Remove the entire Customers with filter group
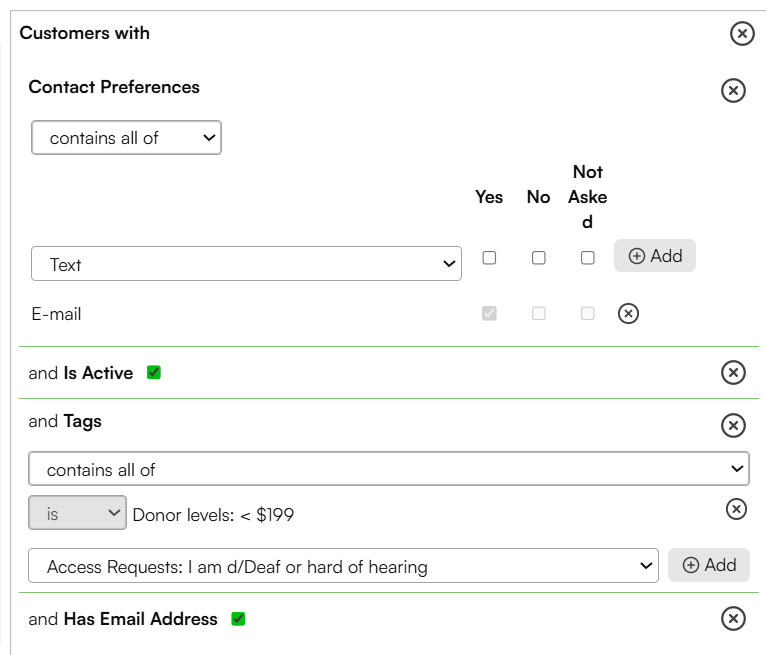Screen dimensions: 766x655 tap(742, 34)
